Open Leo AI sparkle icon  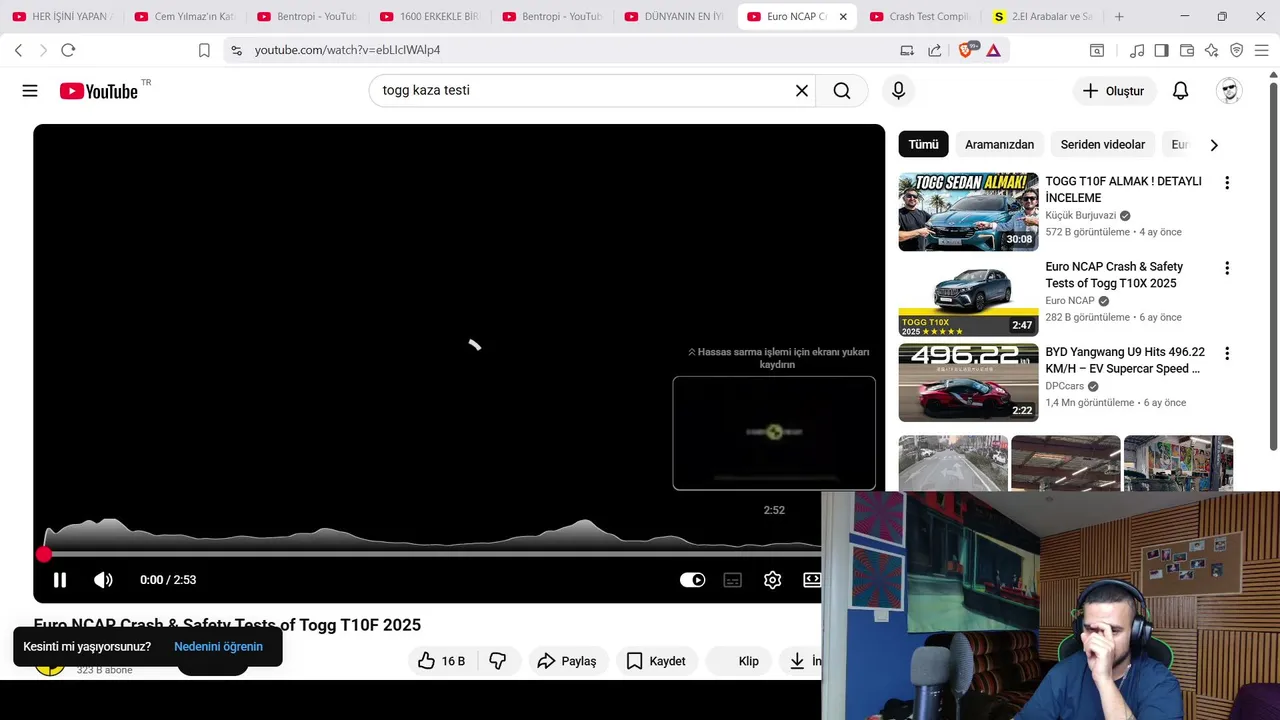[x=1211, y=50]
